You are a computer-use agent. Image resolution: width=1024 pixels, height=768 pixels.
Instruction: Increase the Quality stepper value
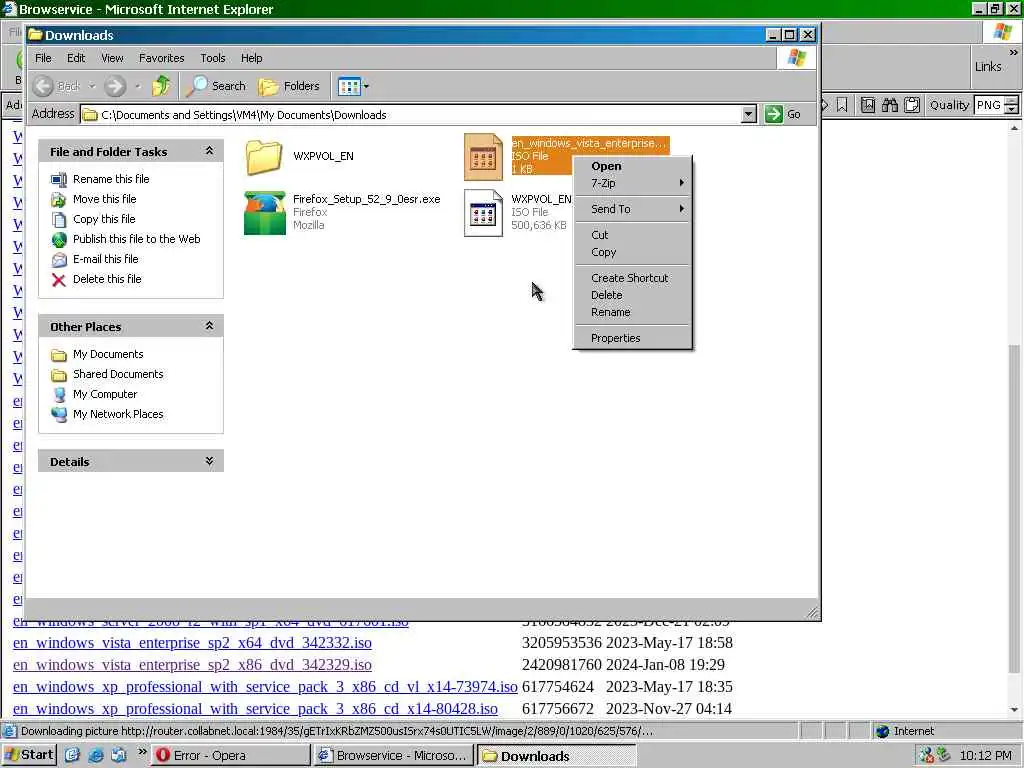(x=1012, y=101)
